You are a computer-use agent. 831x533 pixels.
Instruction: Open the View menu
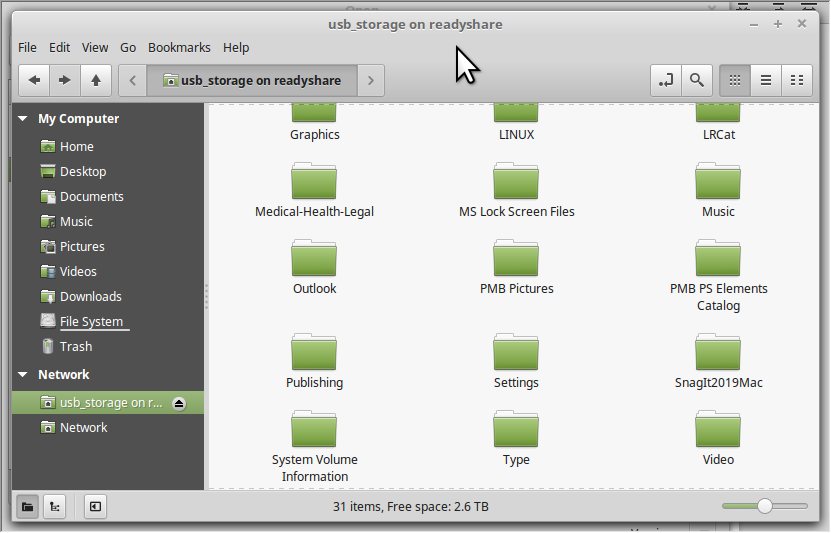click(x=95, y=48)
